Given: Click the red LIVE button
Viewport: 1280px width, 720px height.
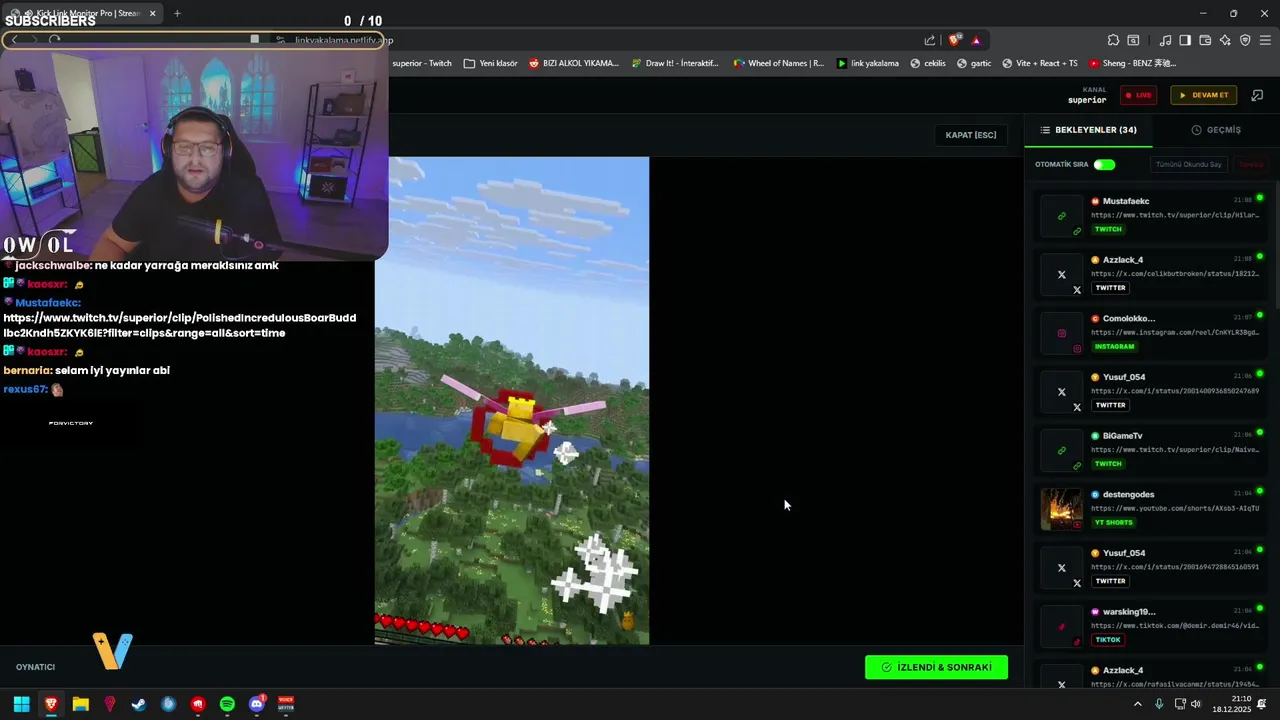Looking at the screenshot, I should (1138, 95).
